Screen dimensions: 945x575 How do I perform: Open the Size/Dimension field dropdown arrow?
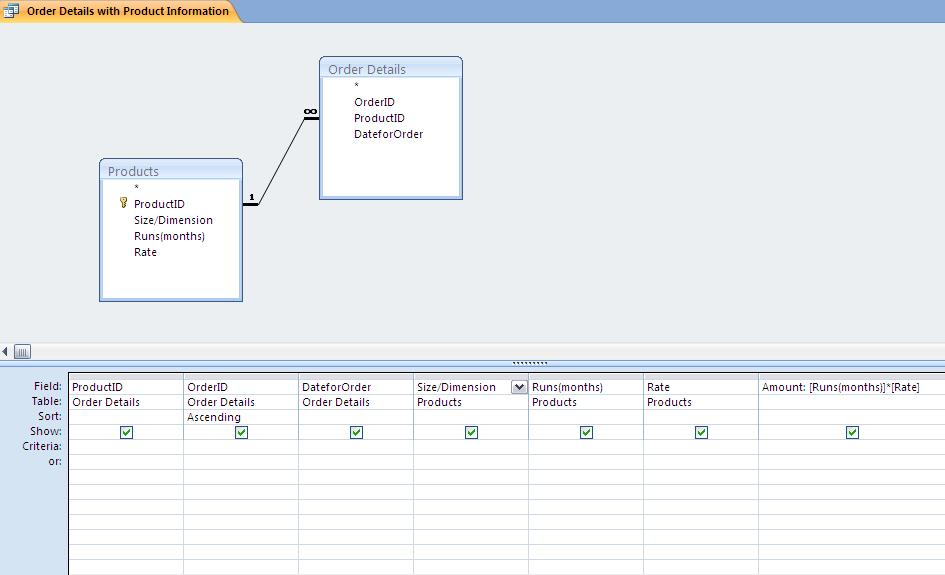(x=519, y=387)
